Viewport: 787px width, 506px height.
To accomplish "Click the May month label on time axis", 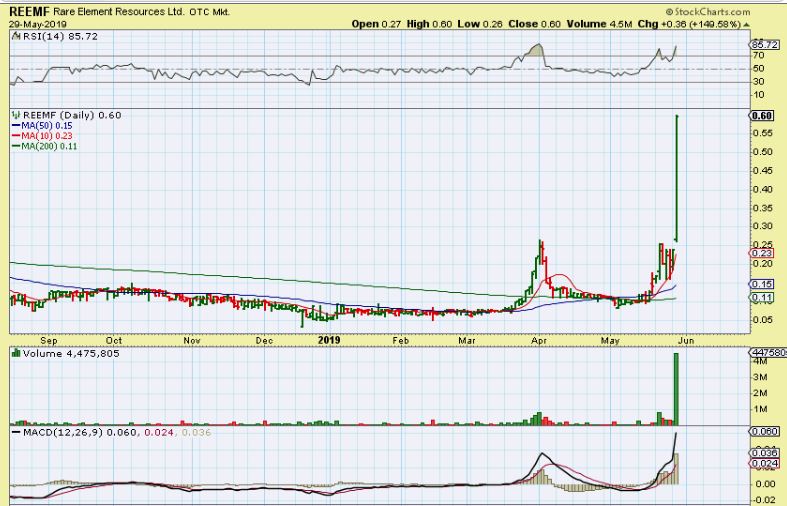I will pos(610,341).
